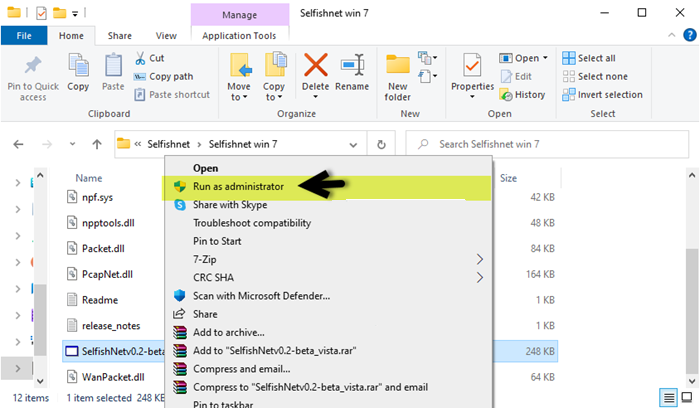This screenshot has height=408, width=700.
Task: Click Select all
Action: [588, 58]
